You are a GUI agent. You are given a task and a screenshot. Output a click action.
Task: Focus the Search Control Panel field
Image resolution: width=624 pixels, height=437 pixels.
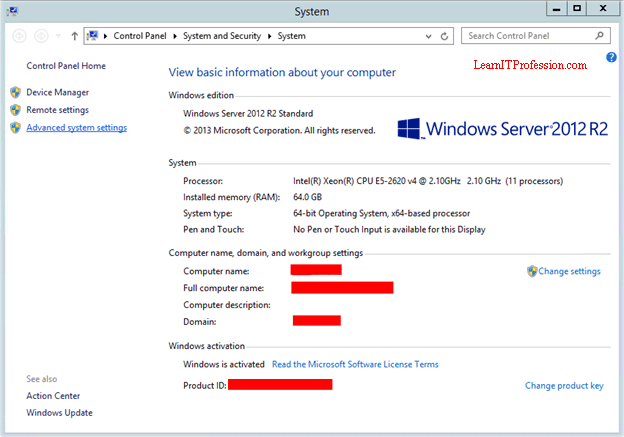[535, 36]
